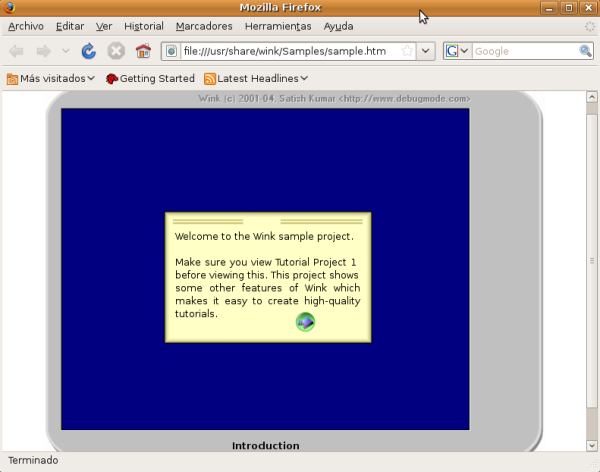600x472 pixels.
Task: Click the Stop loading button
Action: coord(116,51)
